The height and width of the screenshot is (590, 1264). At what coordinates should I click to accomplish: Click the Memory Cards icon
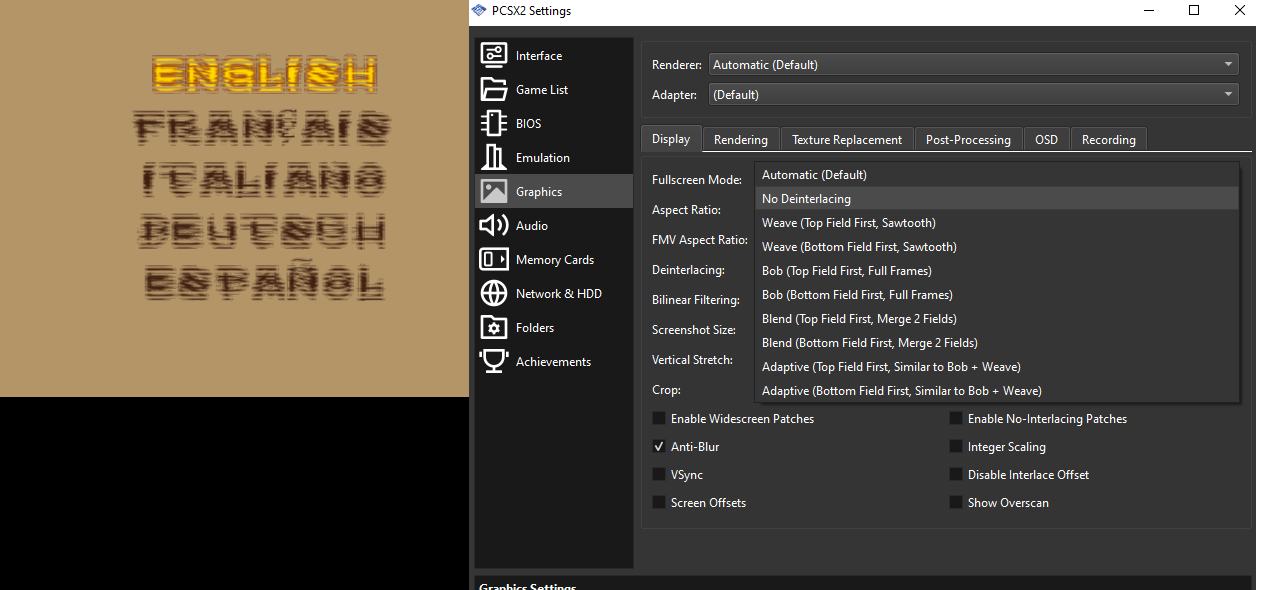coord(494,259)
